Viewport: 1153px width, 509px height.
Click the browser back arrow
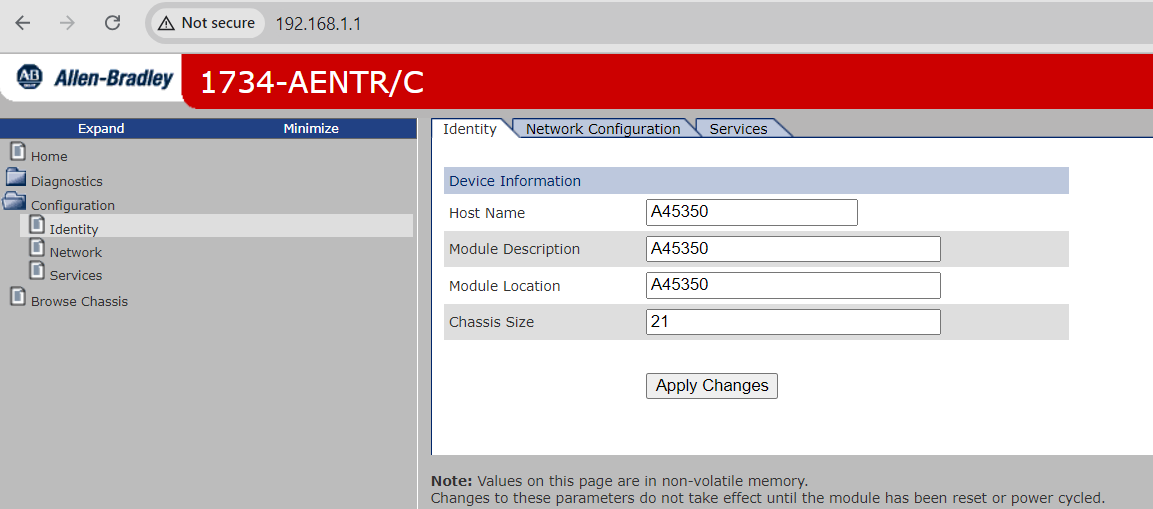(x=23, y=23)
